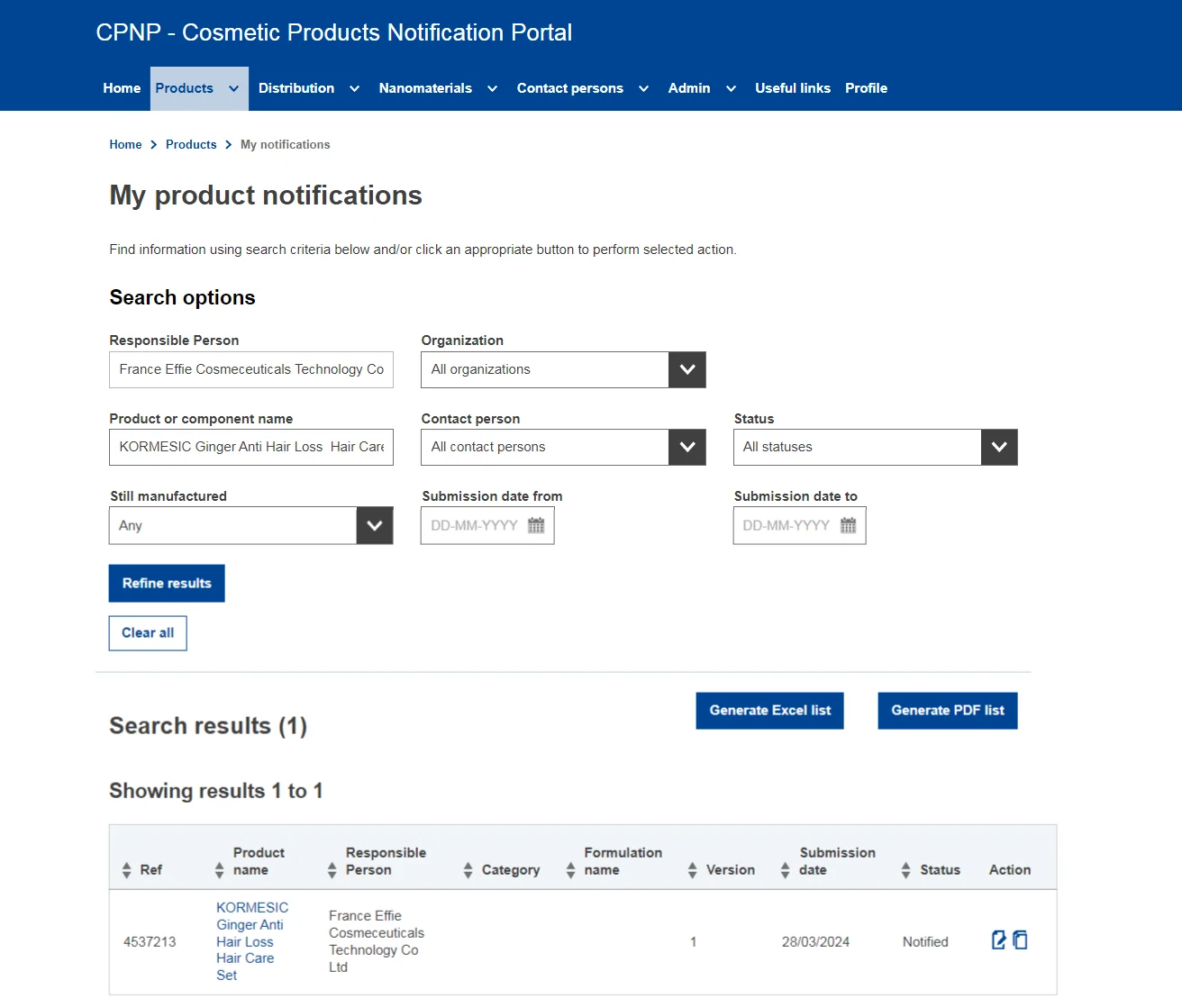Open the Contact person dropdown
This screenshot has height=1008, width=1182.
pos(686,448)
